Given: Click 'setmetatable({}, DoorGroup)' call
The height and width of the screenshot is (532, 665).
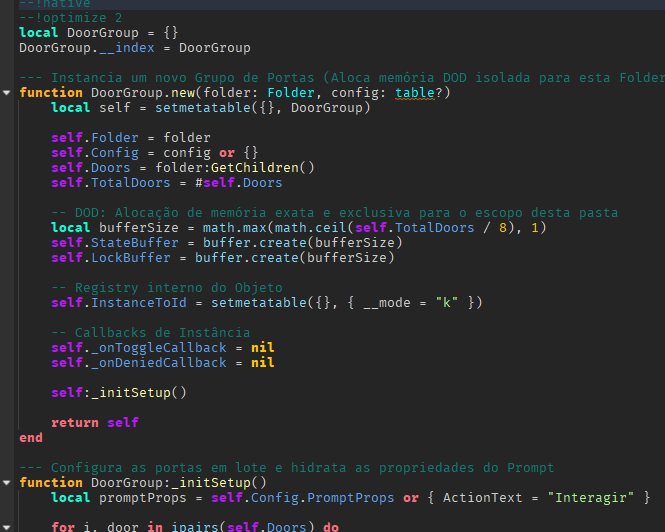Looking at the screenshot, I should 263,108.
